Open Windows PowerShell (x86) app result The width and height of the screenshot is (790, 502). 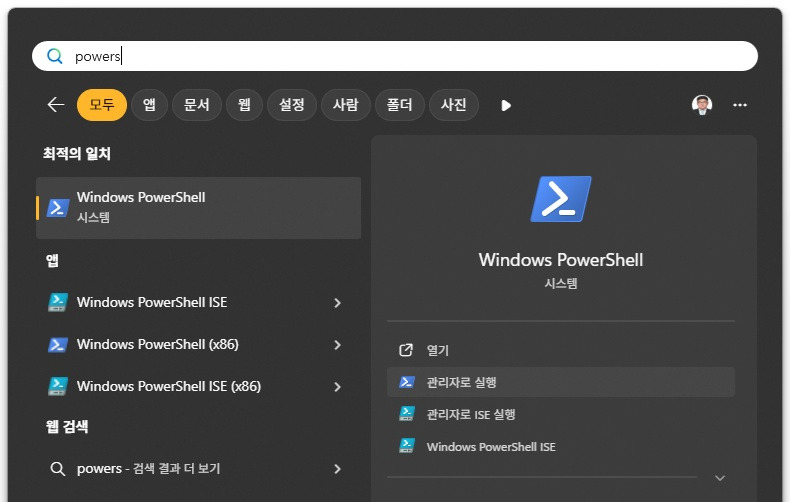pos(199,345)
